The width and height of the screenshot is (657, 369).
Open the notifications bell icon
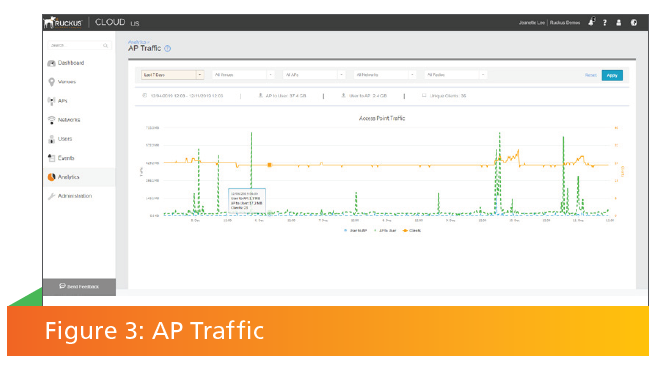[591, 22]
